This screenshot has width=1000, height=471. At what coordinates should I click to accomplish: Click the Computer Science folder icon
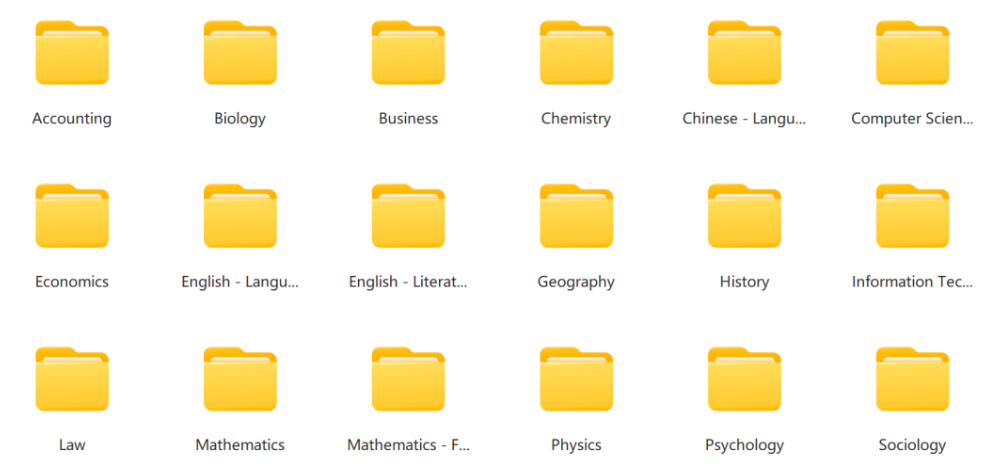(912, 54)
